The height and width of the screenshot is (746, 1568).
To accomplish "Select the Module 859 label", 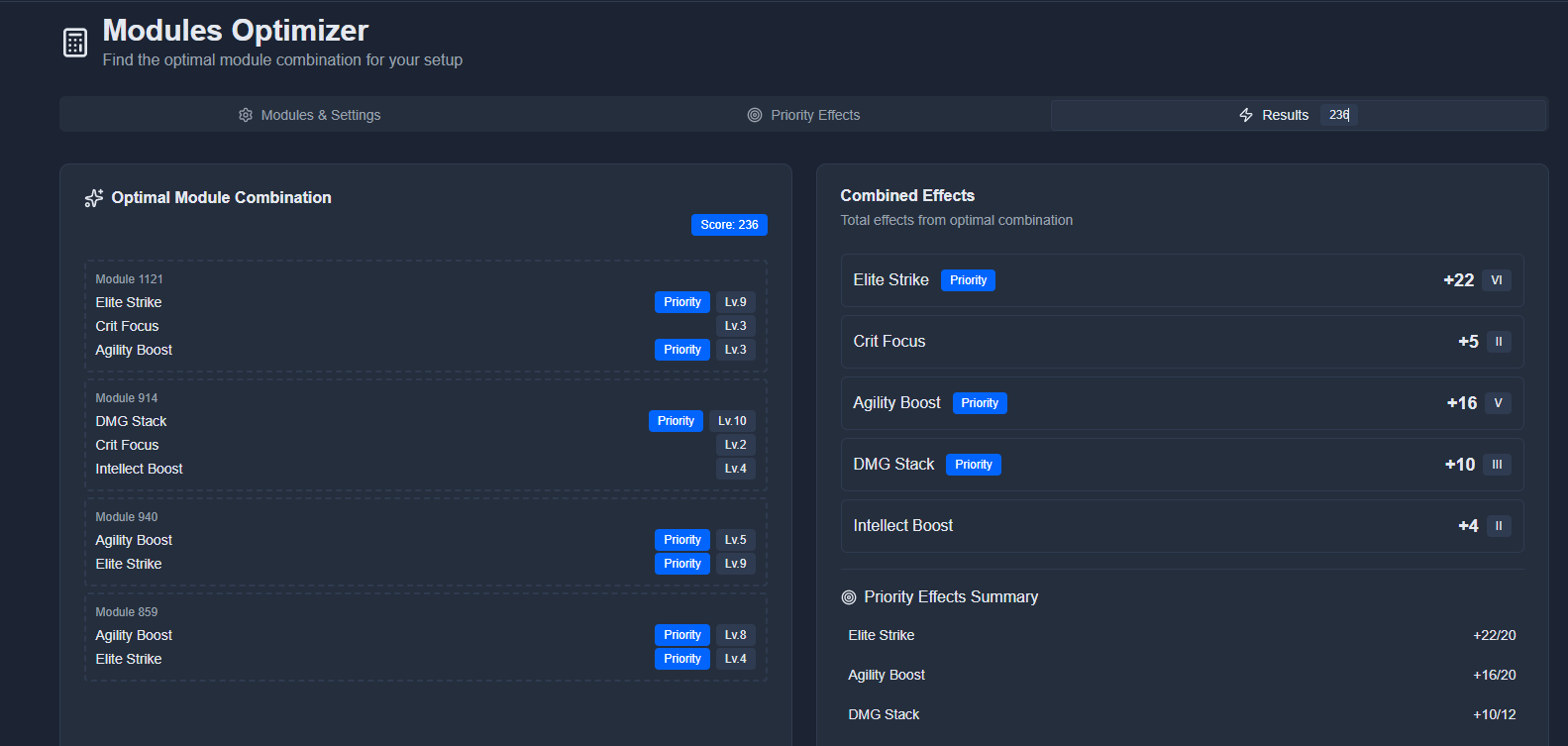I will pyautogui.click(x=126, y=612).
